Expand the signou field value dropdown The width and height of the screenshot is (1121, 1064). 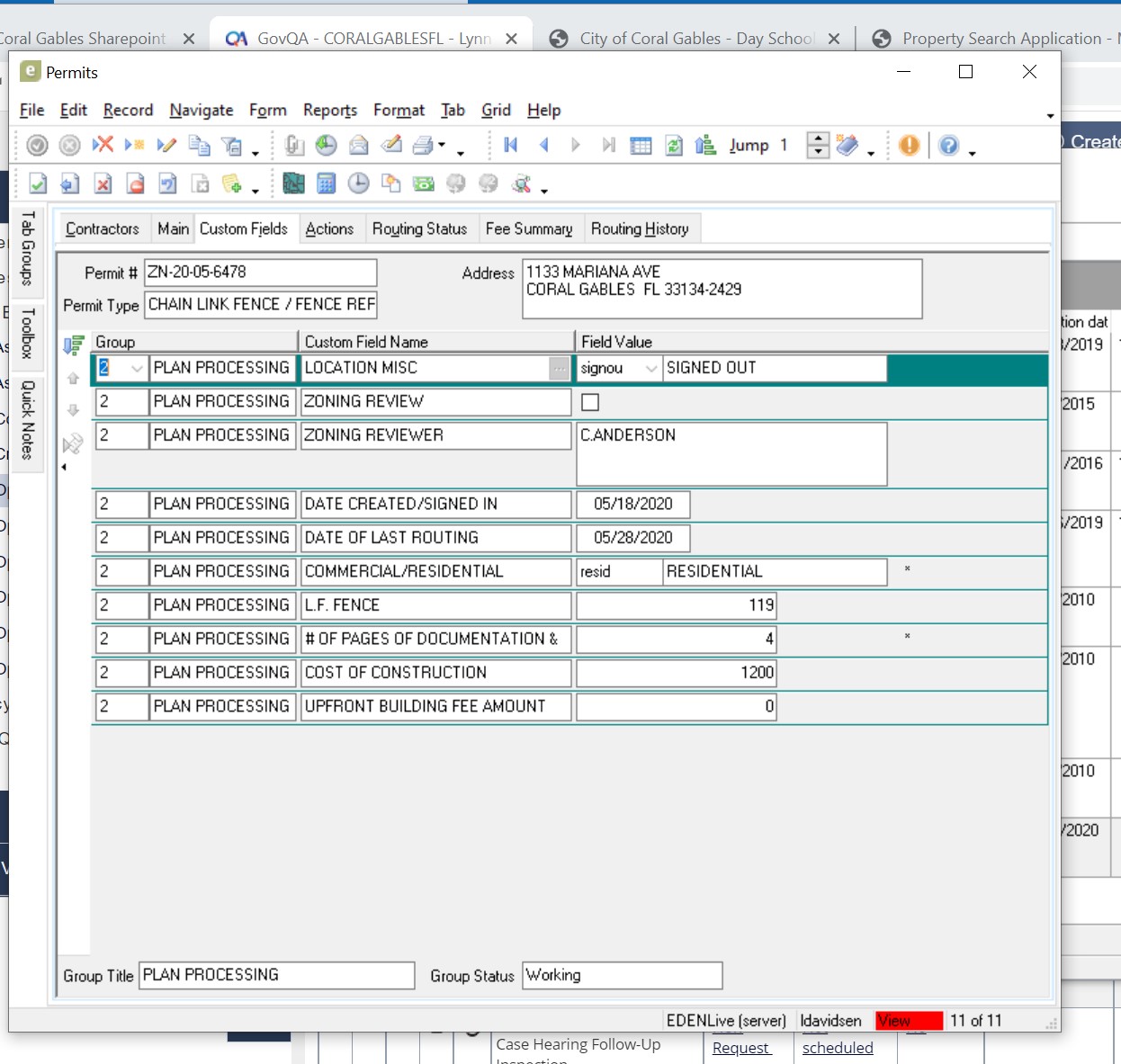(650, 369)
